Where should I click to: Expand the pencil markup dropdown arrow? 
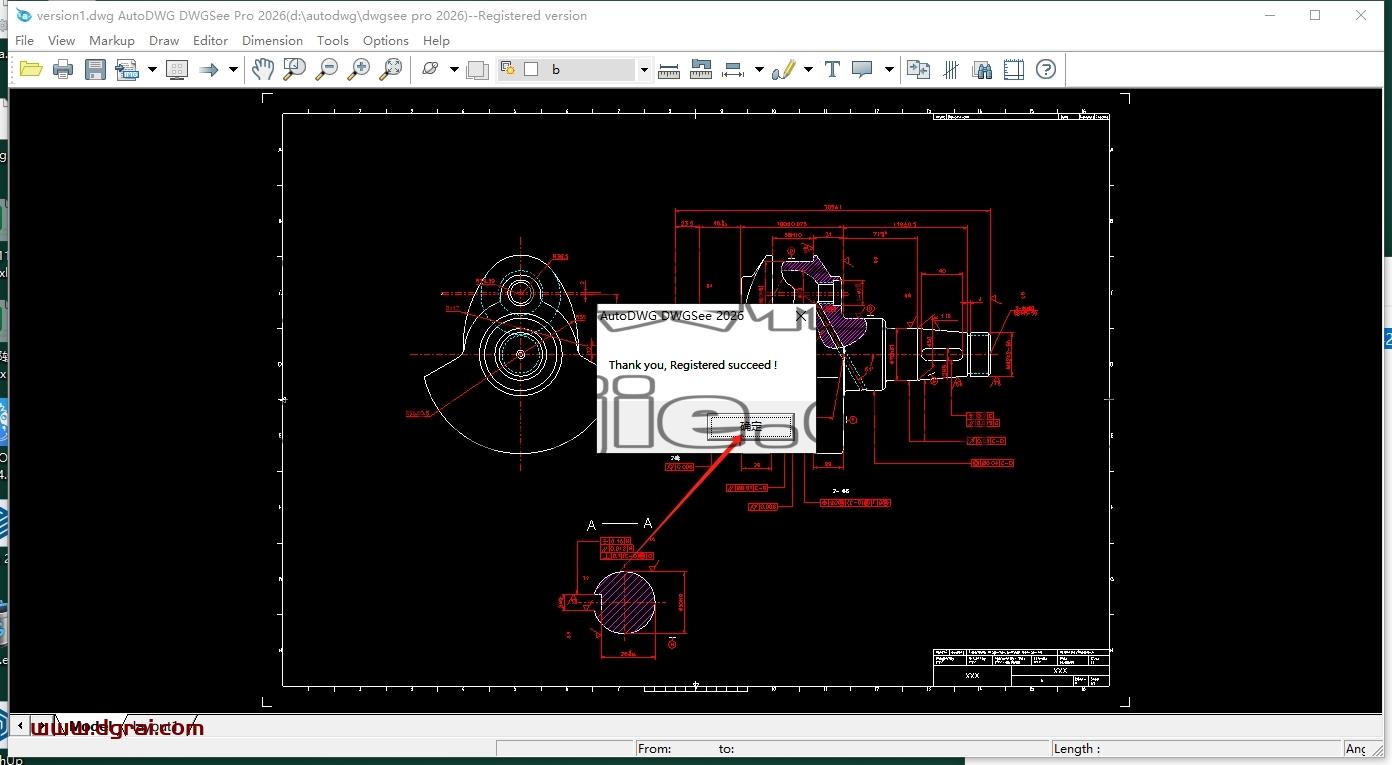click(808, 69)
